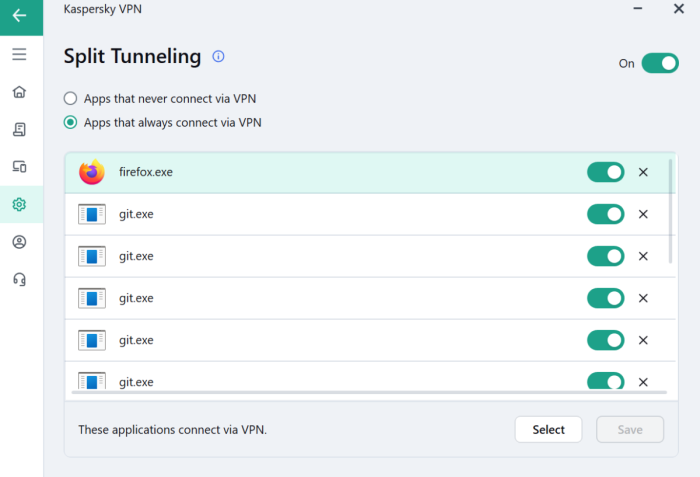Turn off the main Split Tunneling switch
Viewport: 700px width, 477px height.
660,64
